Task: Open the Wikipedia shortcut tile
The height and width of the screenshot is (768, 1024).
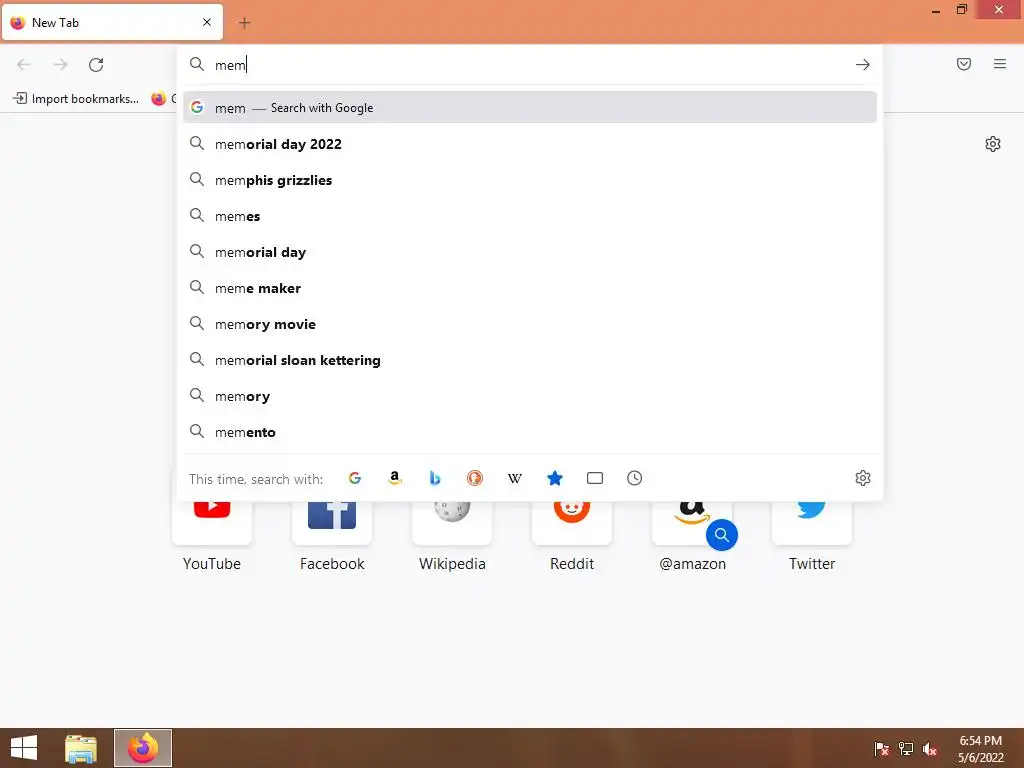Action: (452, 522)
